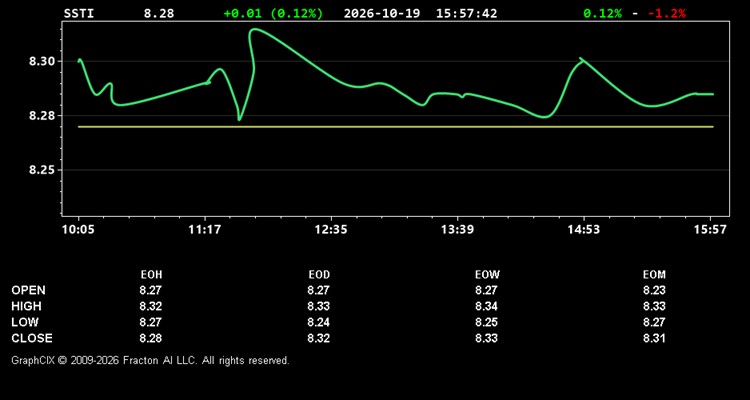Viewport: 750px width, 400px height.
Task: Click the GraphCIX copyright notice
Action: coord(151,360)
